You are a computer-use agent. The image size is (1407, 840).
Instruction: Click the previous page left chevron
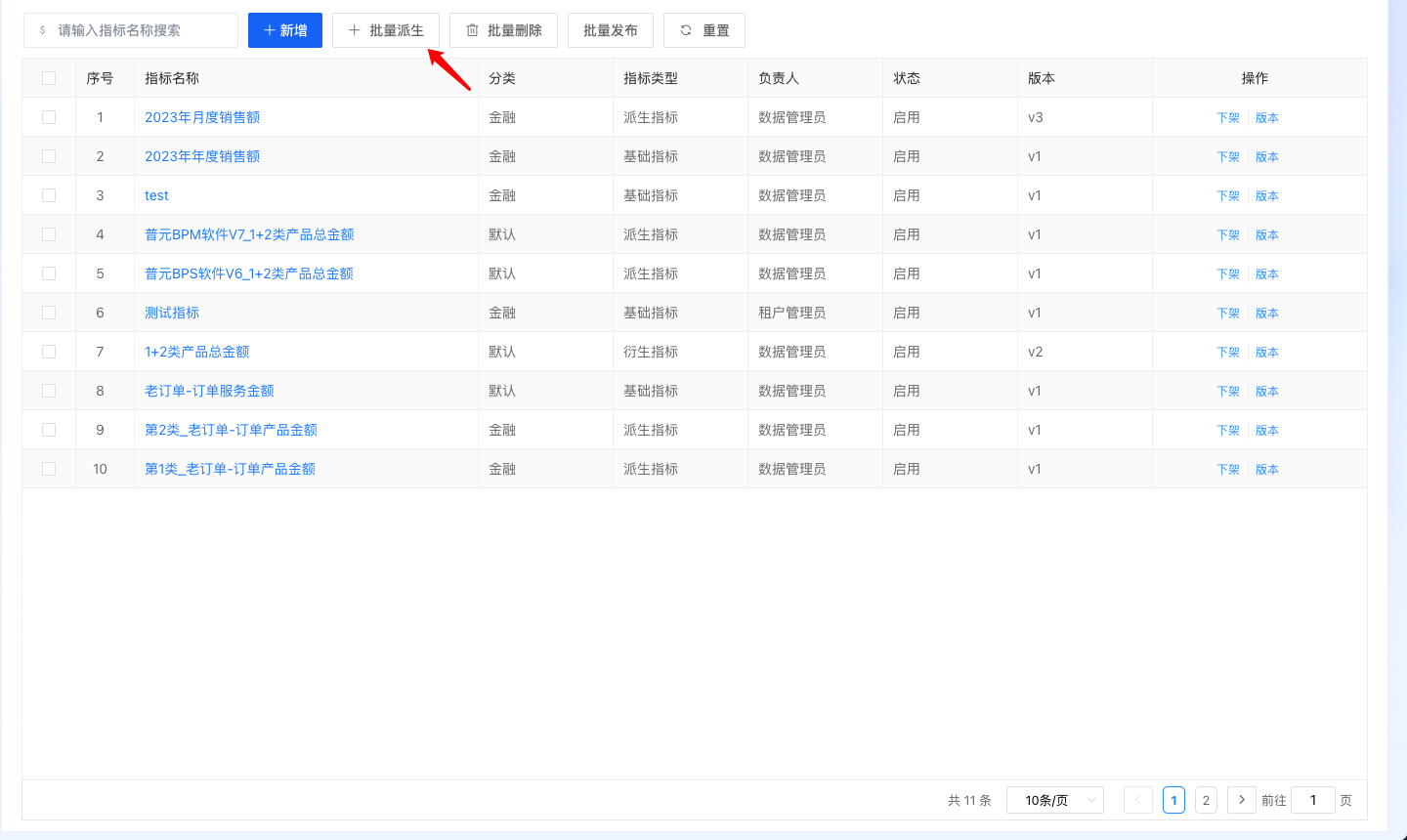pyautogui.click(x=1137, y=800)
